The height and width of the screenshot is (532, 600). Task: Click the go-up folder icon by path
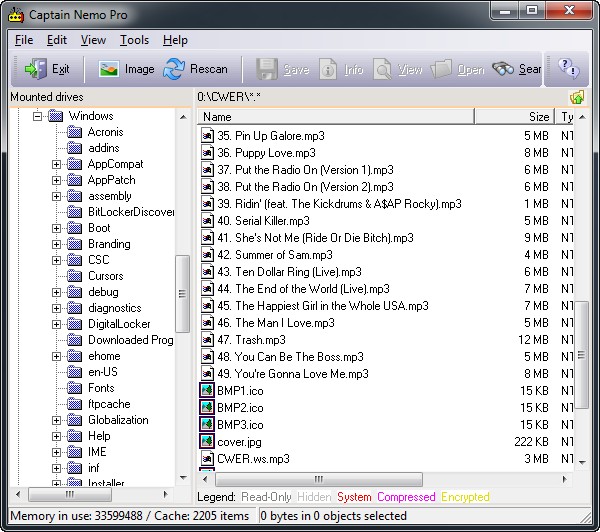[576, 97]
